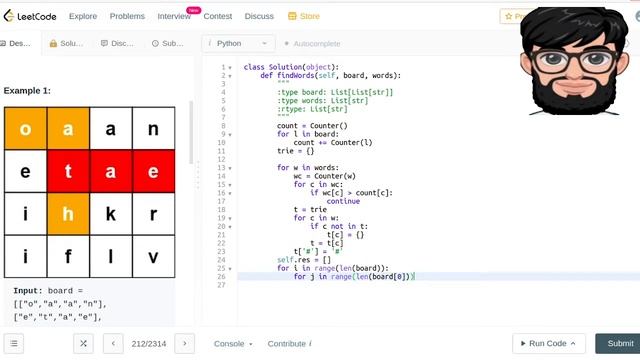
Task: Collapse the findWords fold arrow on line 2
Action: click(230, 76)
